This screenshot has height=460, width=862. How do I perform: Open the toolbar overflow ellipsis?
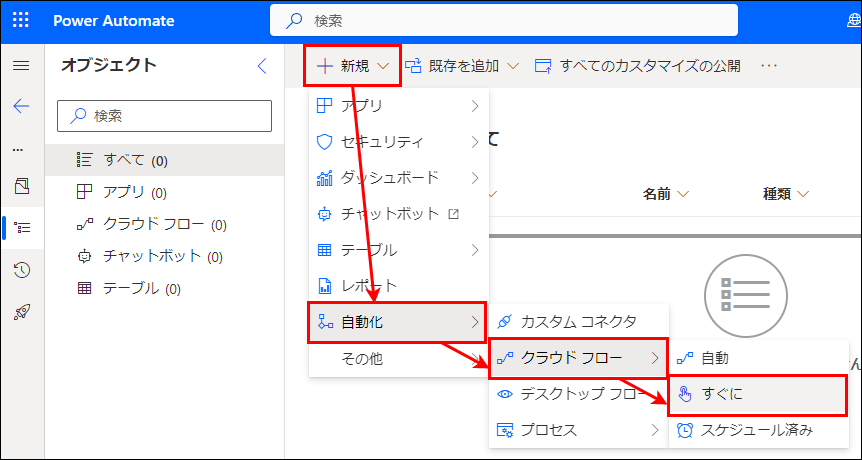pos(769,66)
